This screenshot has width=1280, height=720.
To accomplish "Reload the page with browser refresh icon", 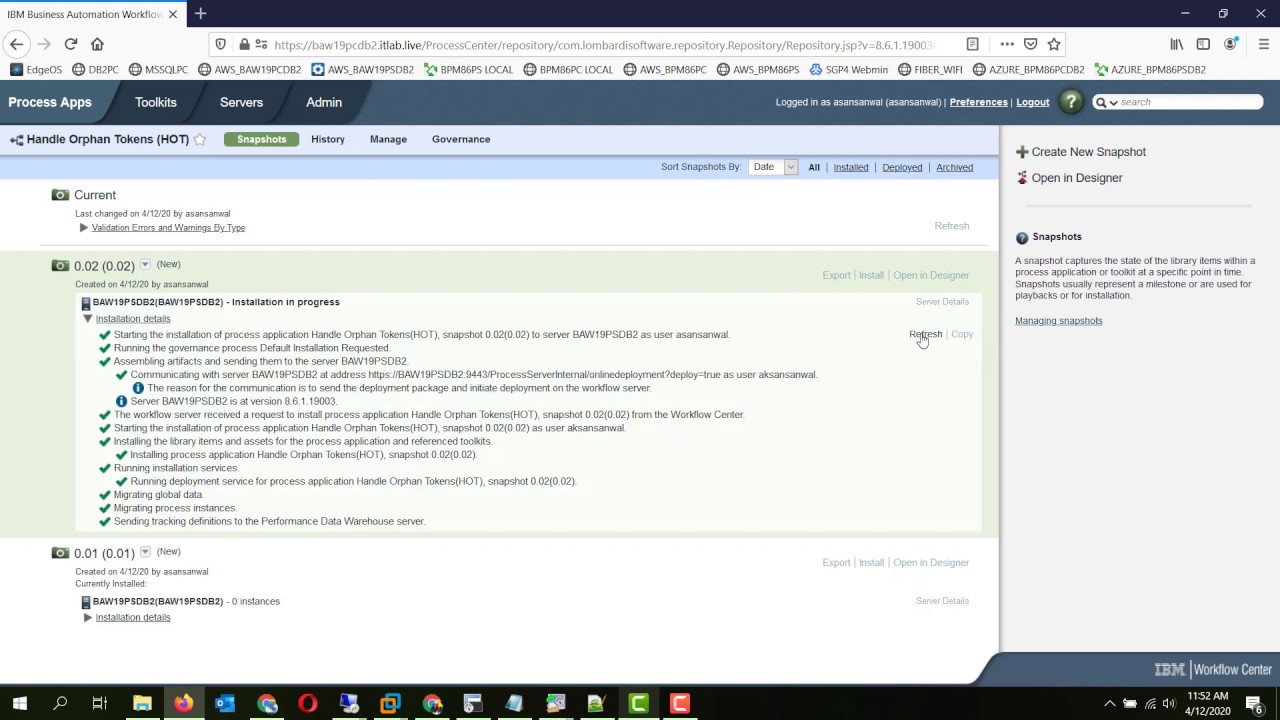I will point(71,44).
